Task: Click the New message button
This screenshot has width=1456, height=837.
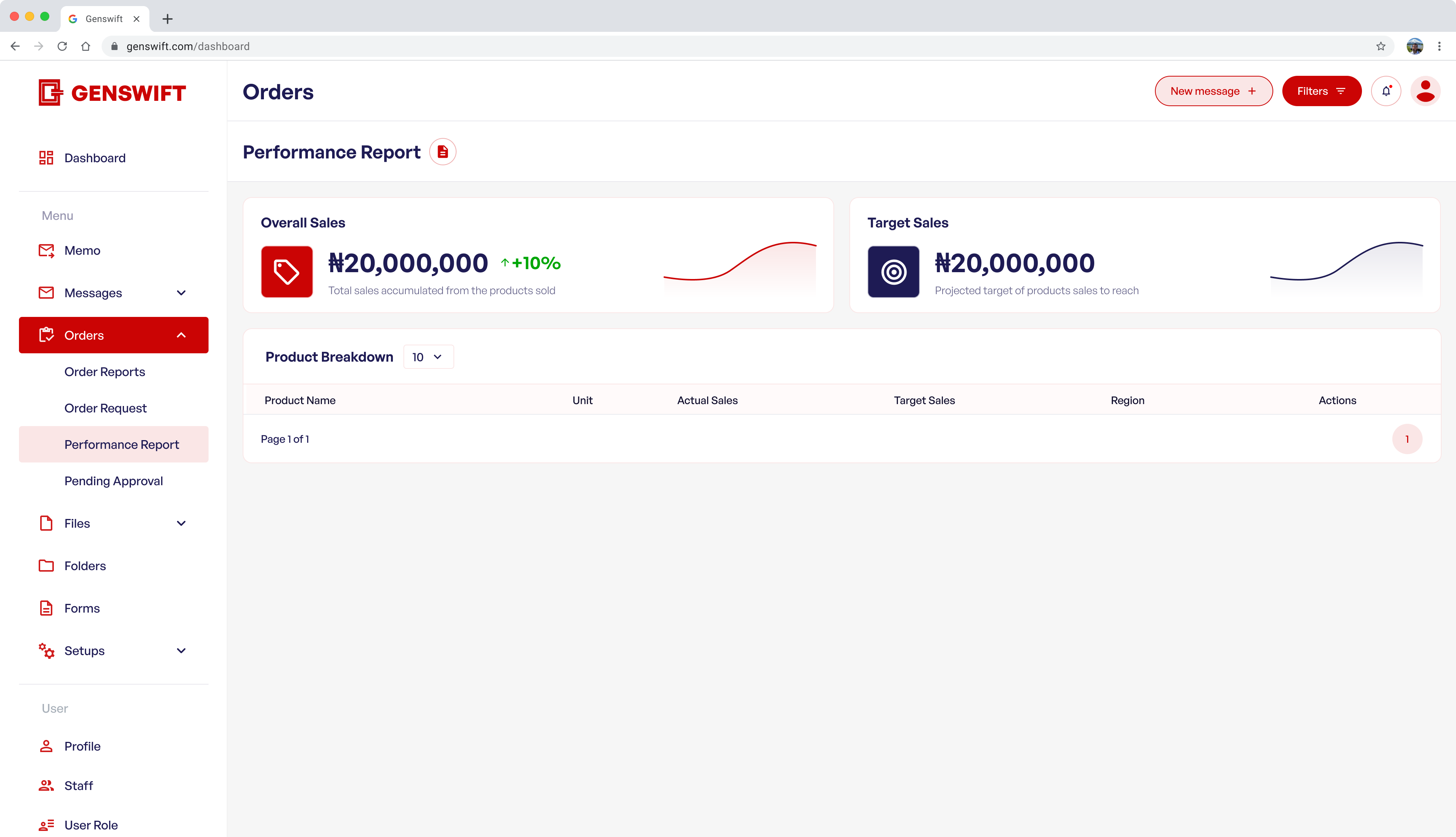Action: (x=1213, y=91)
